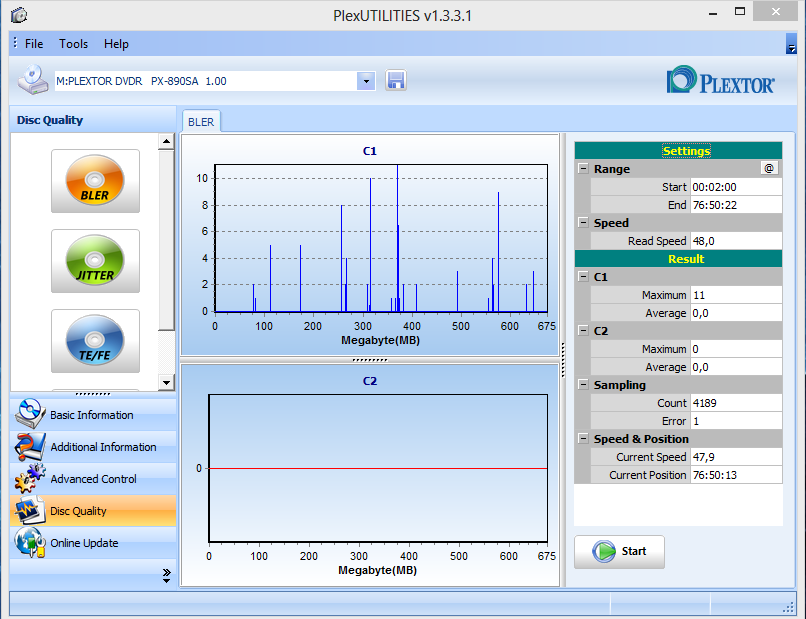Switch to the BLER tab

pyautogui.click(x=201, y=122)
